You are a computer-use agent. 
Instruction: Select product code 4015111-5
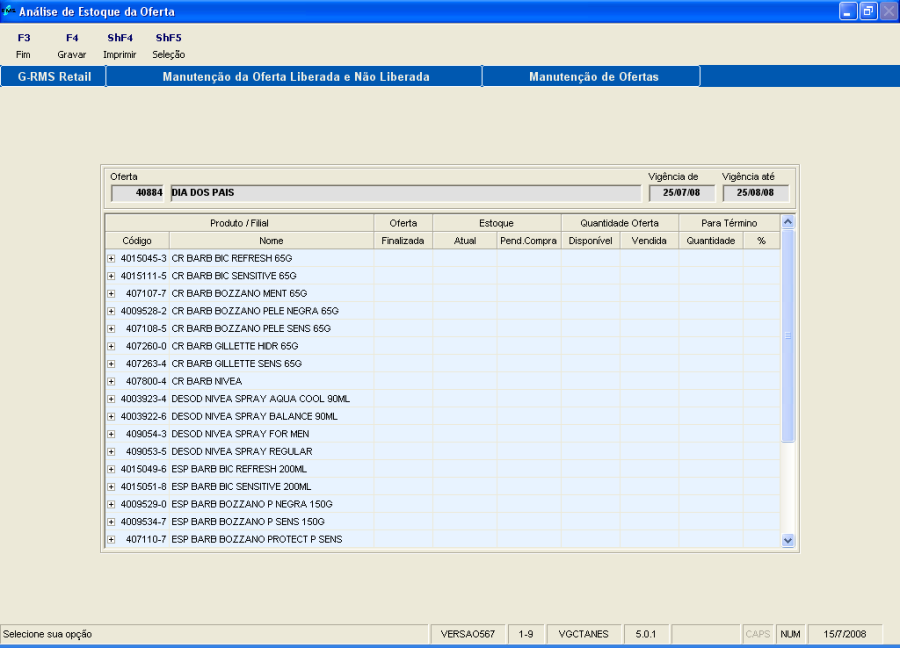point(143,276)
